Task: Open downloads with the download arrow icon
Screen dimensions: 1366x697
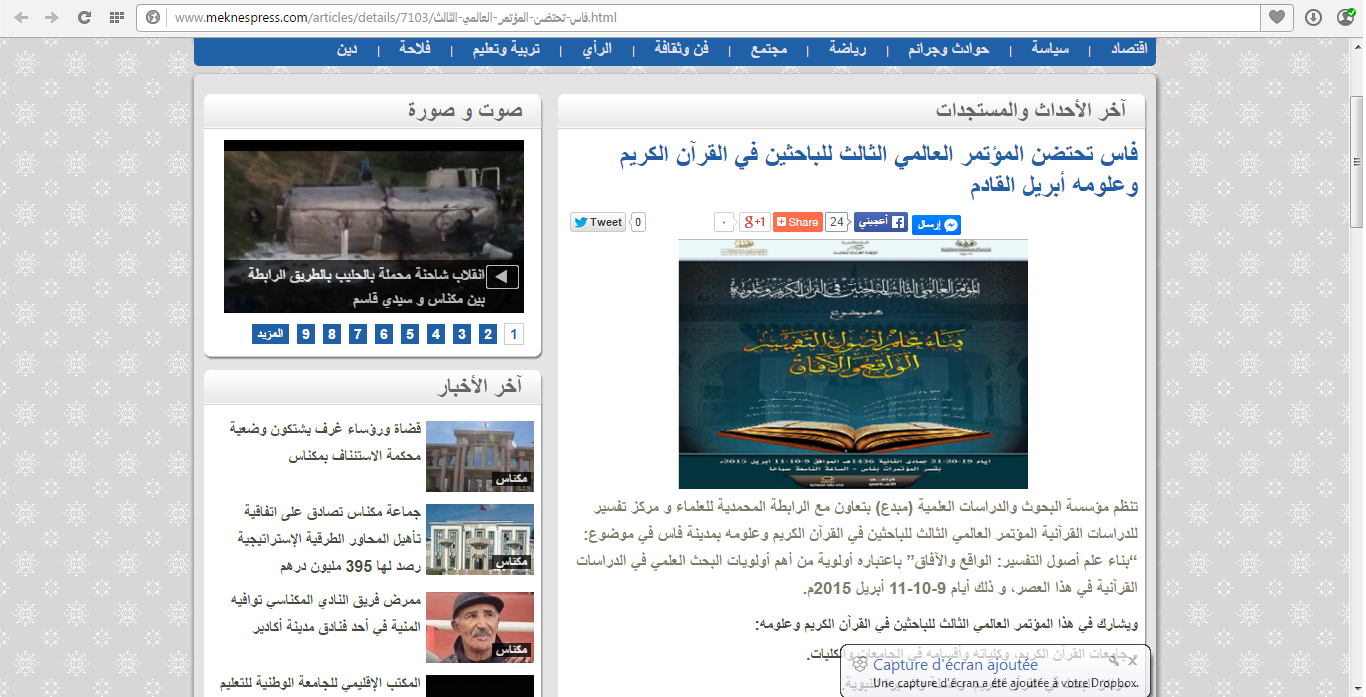Action: 1314,18
